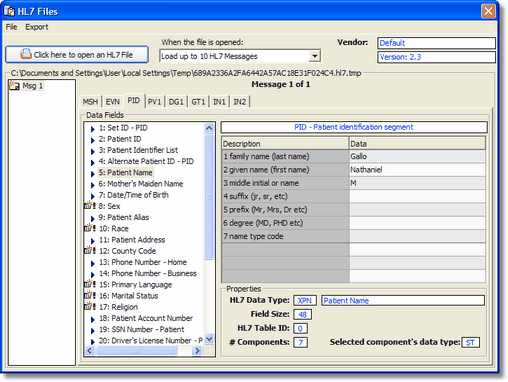Click the table icon beside 16: Marital Status
Screen dimensions: 508x382
pos(90,296)
